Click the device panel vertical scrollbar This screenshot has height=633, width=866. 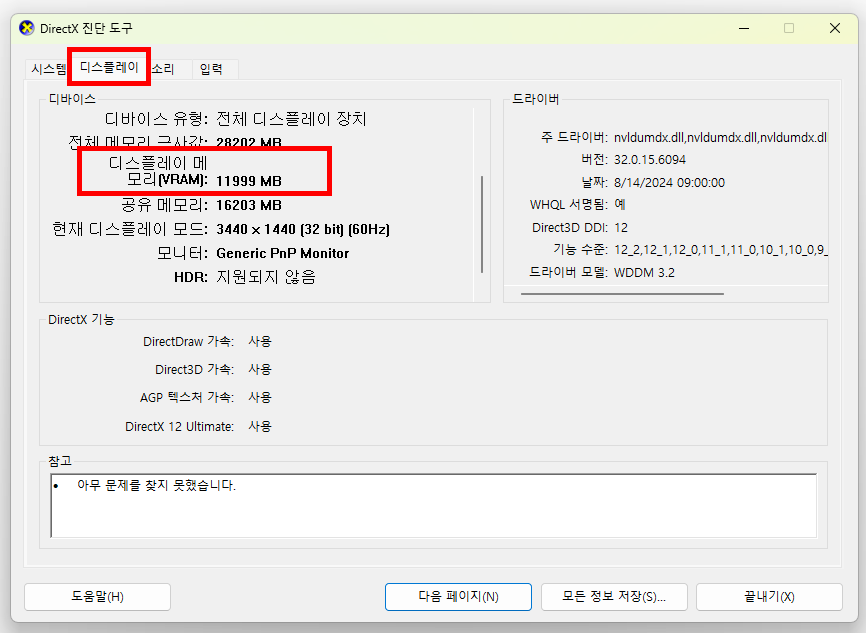(482, 224)
